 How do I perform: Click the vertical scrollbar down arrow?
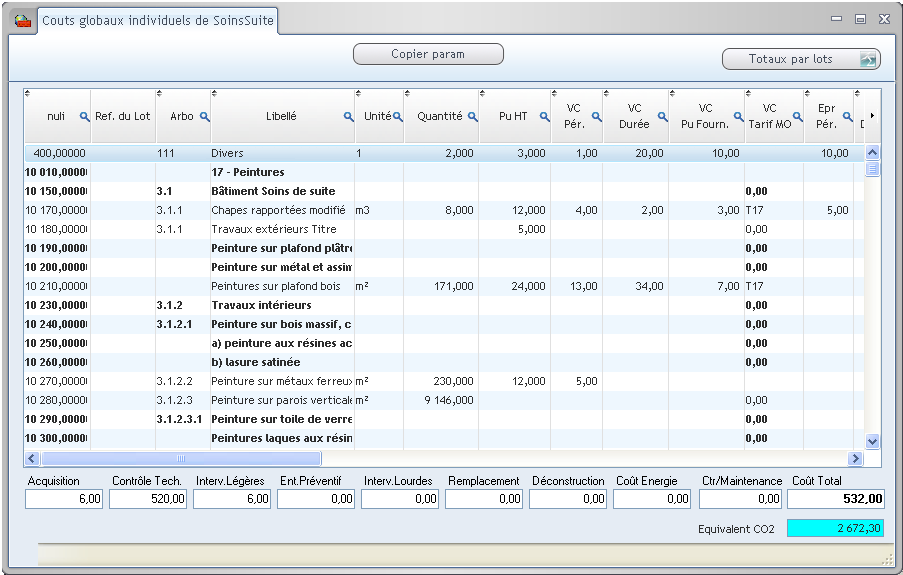pos(871,440)
